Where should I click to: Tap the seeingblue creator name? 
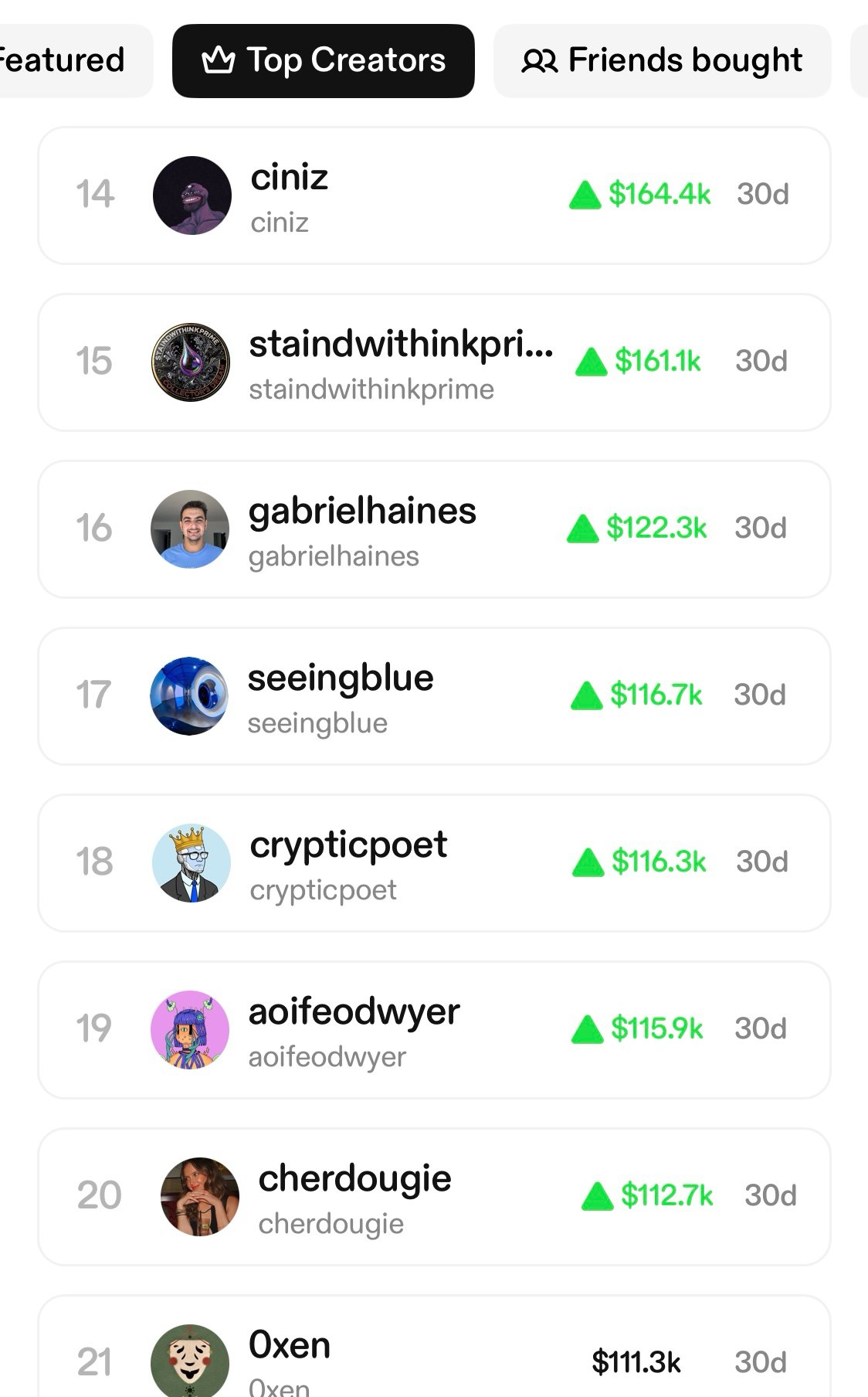coord(341,678)
